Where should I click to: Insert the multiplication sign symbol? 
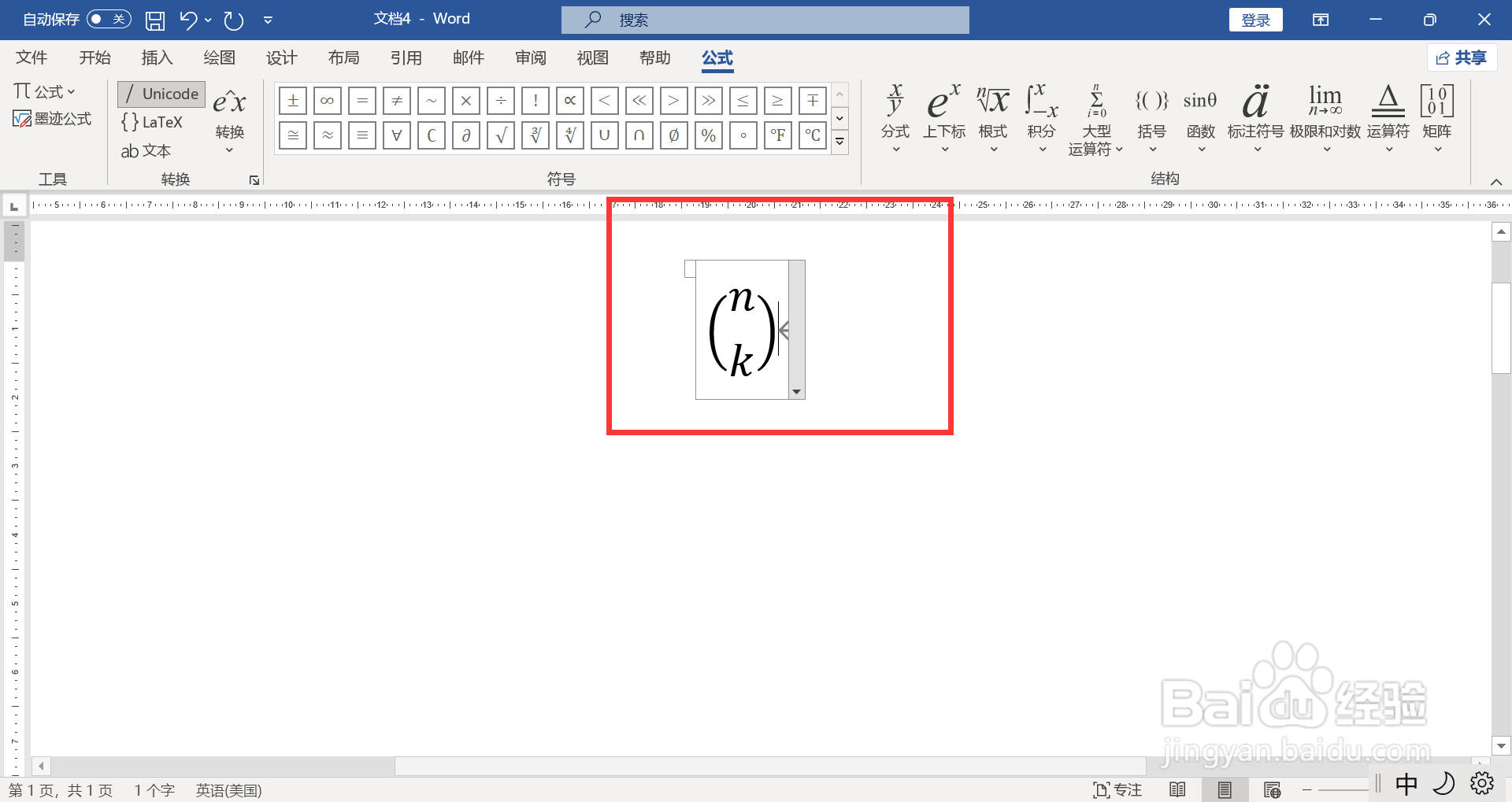click(466, 100)
